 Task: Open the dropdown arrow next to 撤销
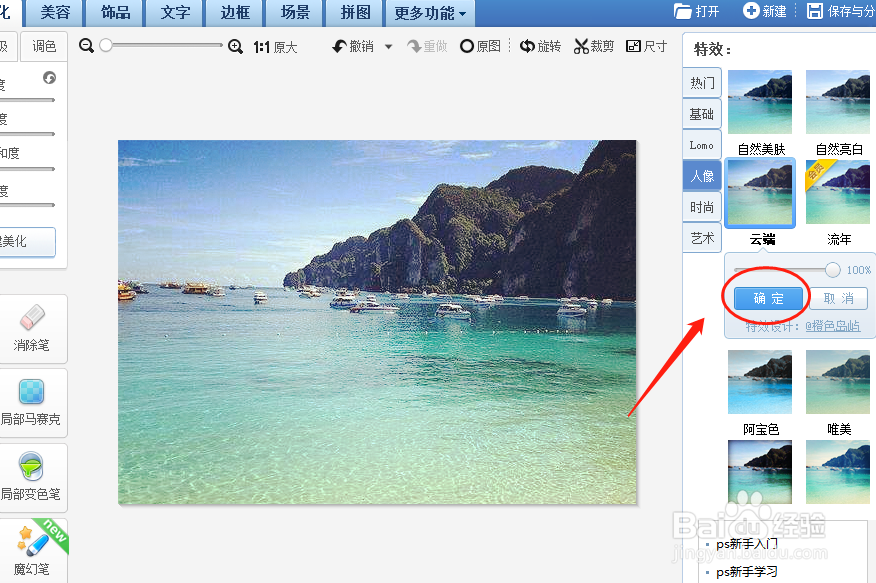pyautogui.click(x=388, y=47)
